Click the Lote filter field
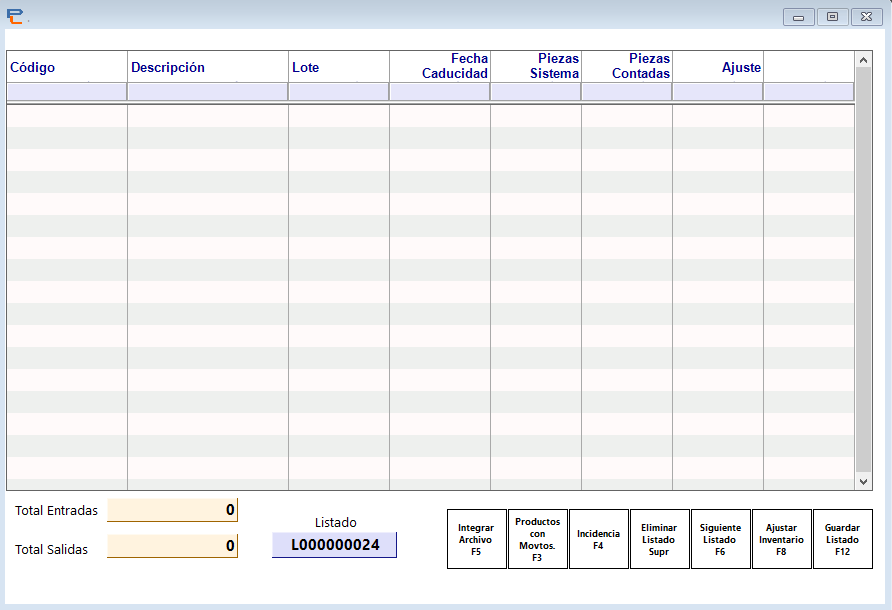The width and height of the screenshot is (892, 610). [338, 92]
